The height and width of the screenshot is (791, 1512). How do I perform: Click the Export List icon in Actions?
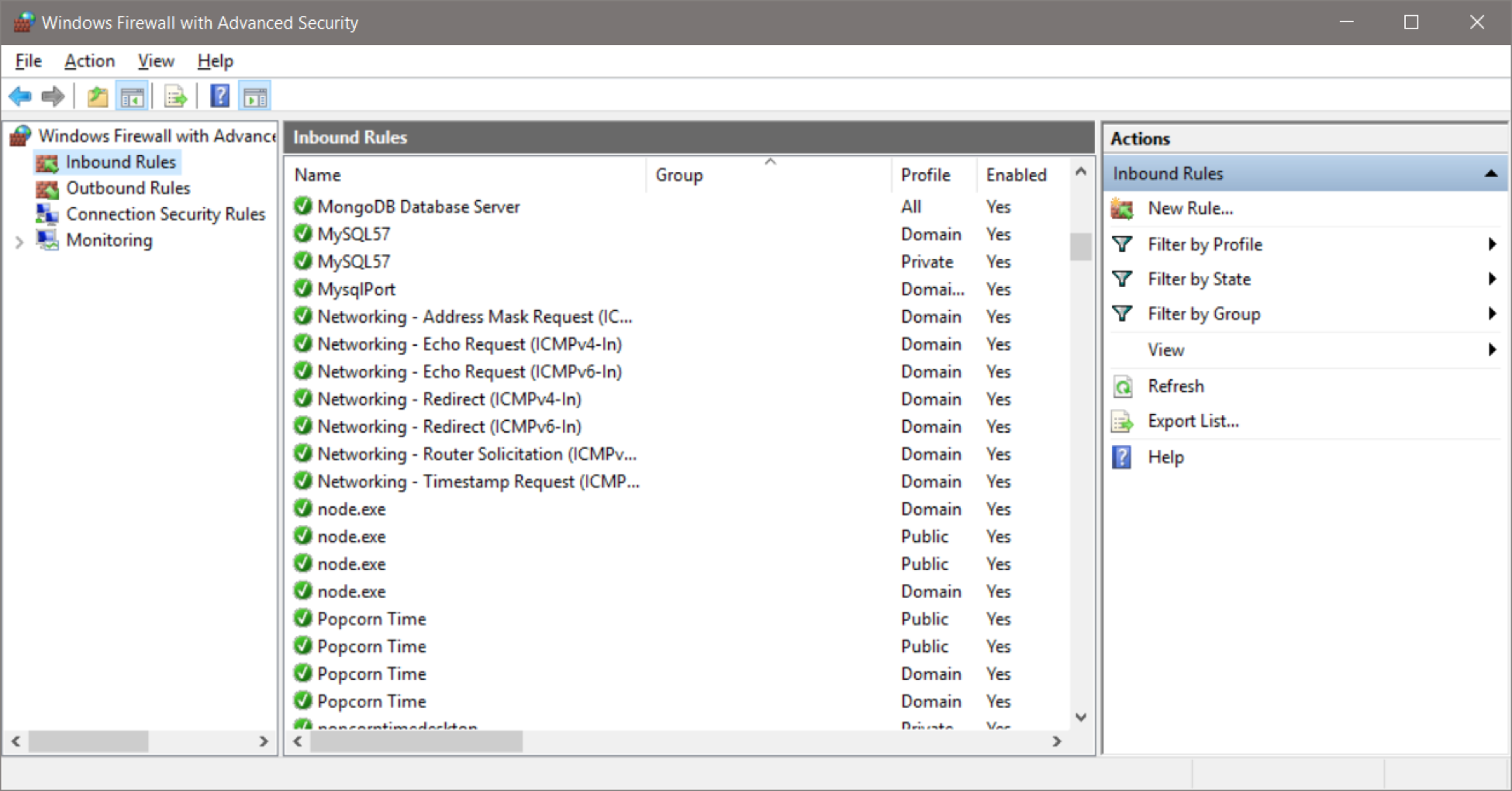click(x=1122, y=421)
